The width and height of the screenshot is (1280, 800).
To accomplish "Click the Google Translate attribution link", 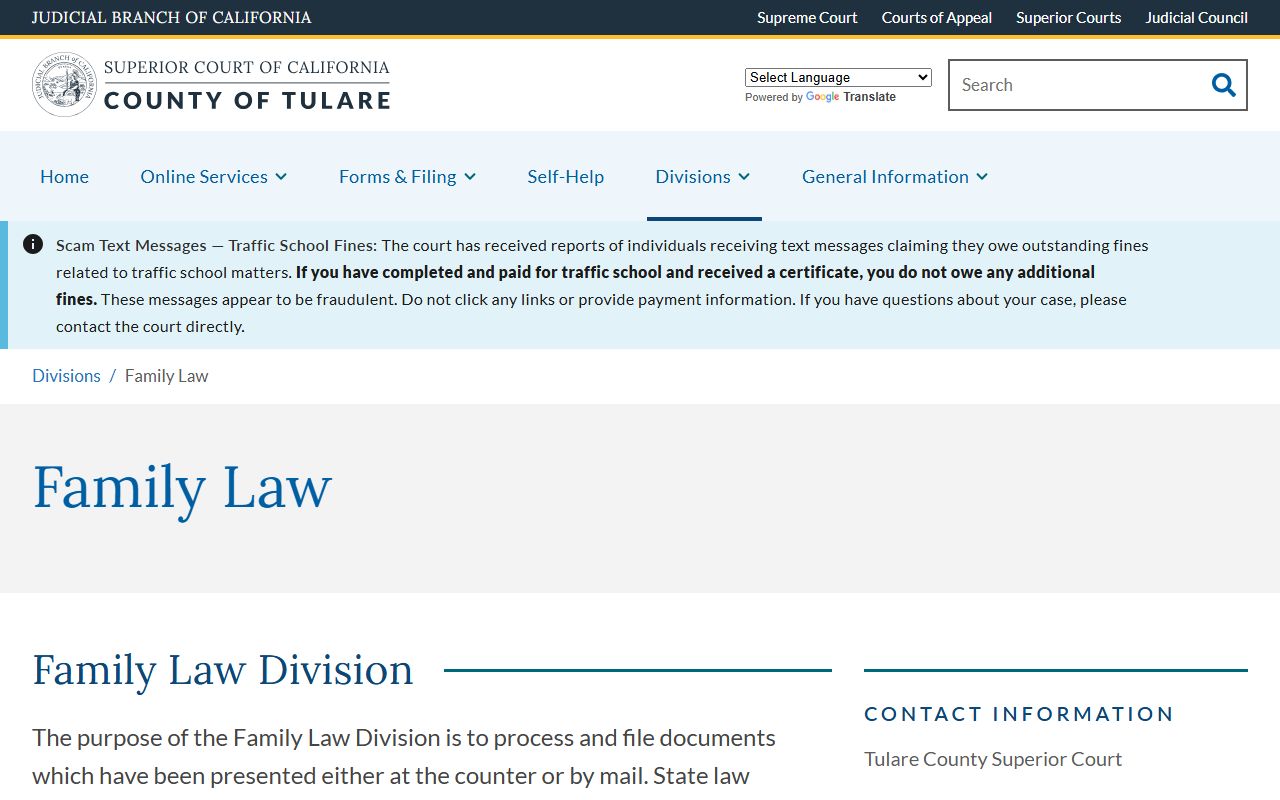I will 850,97.
